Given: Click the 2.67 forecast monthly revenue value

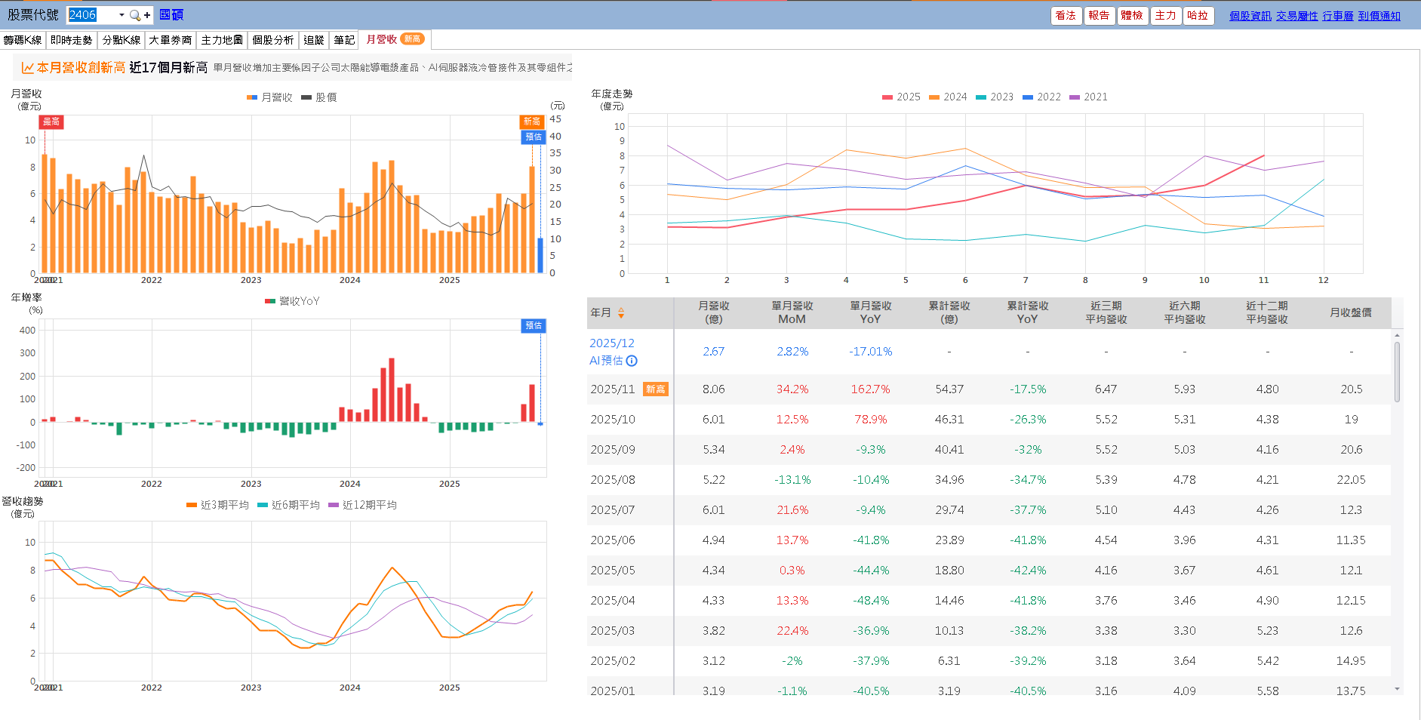Looking at the screenshot, I should tap(713, 352).
